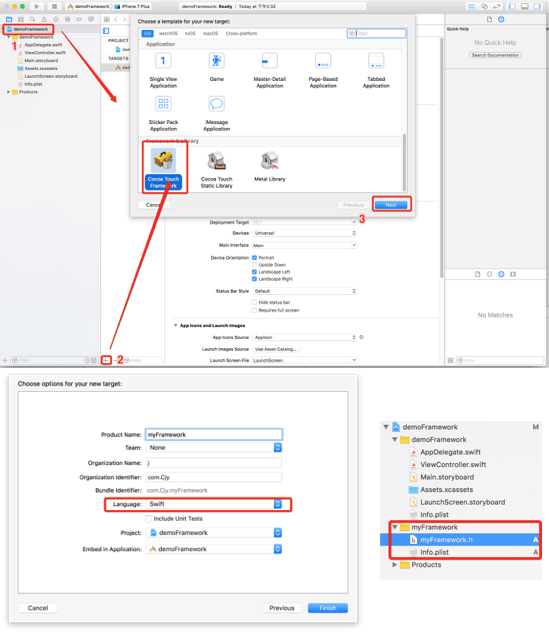Select the iMessage Application template icon
The image size is (549, 633).
(216, 104)
